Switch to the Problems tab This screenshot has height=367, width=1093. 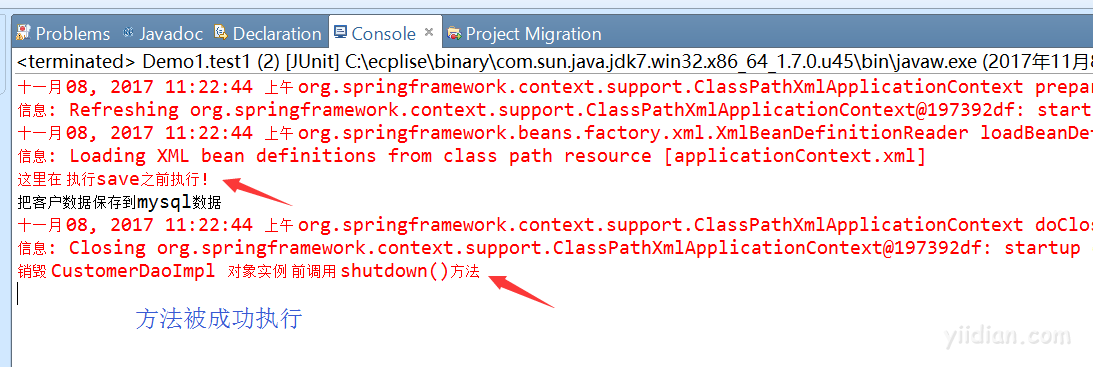pyautogui.click(x=63, y=33)
